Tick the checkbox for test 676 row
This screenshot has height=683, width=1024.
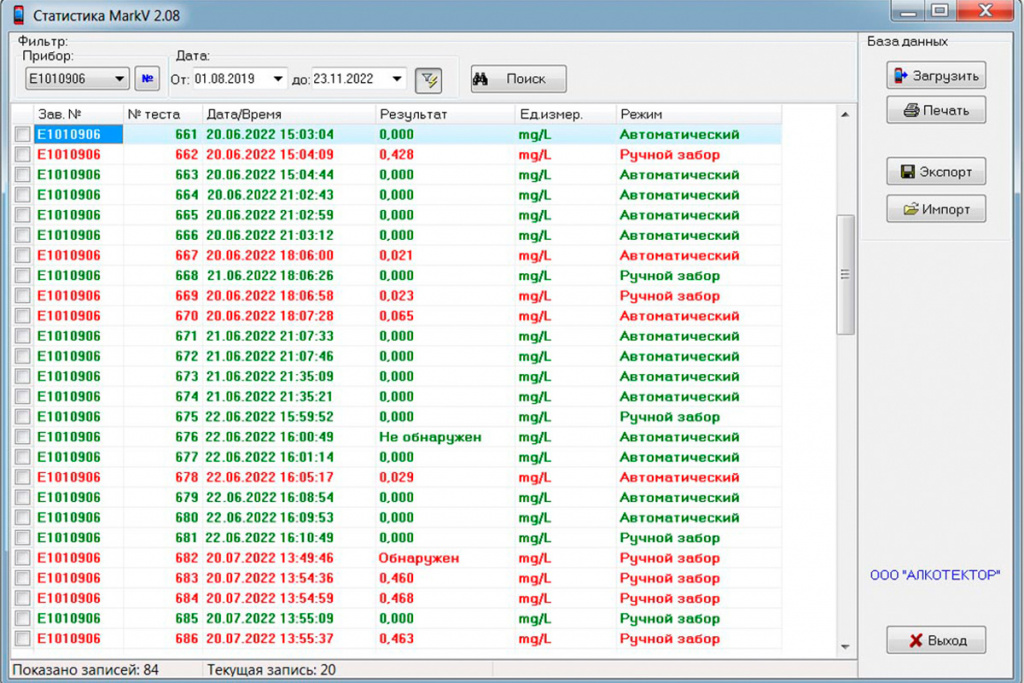point(23,437)
